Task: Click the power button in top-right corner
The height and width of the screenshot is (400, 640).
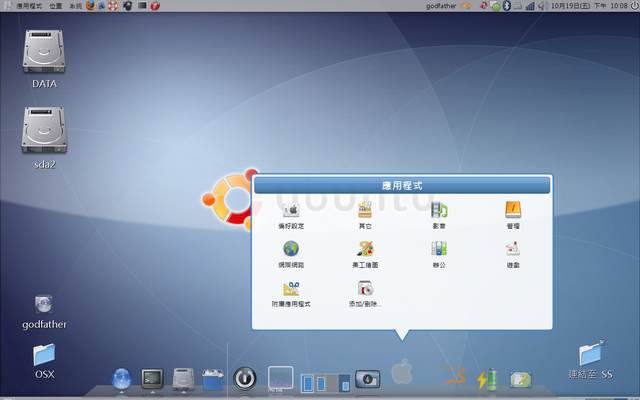Action: 634,6
